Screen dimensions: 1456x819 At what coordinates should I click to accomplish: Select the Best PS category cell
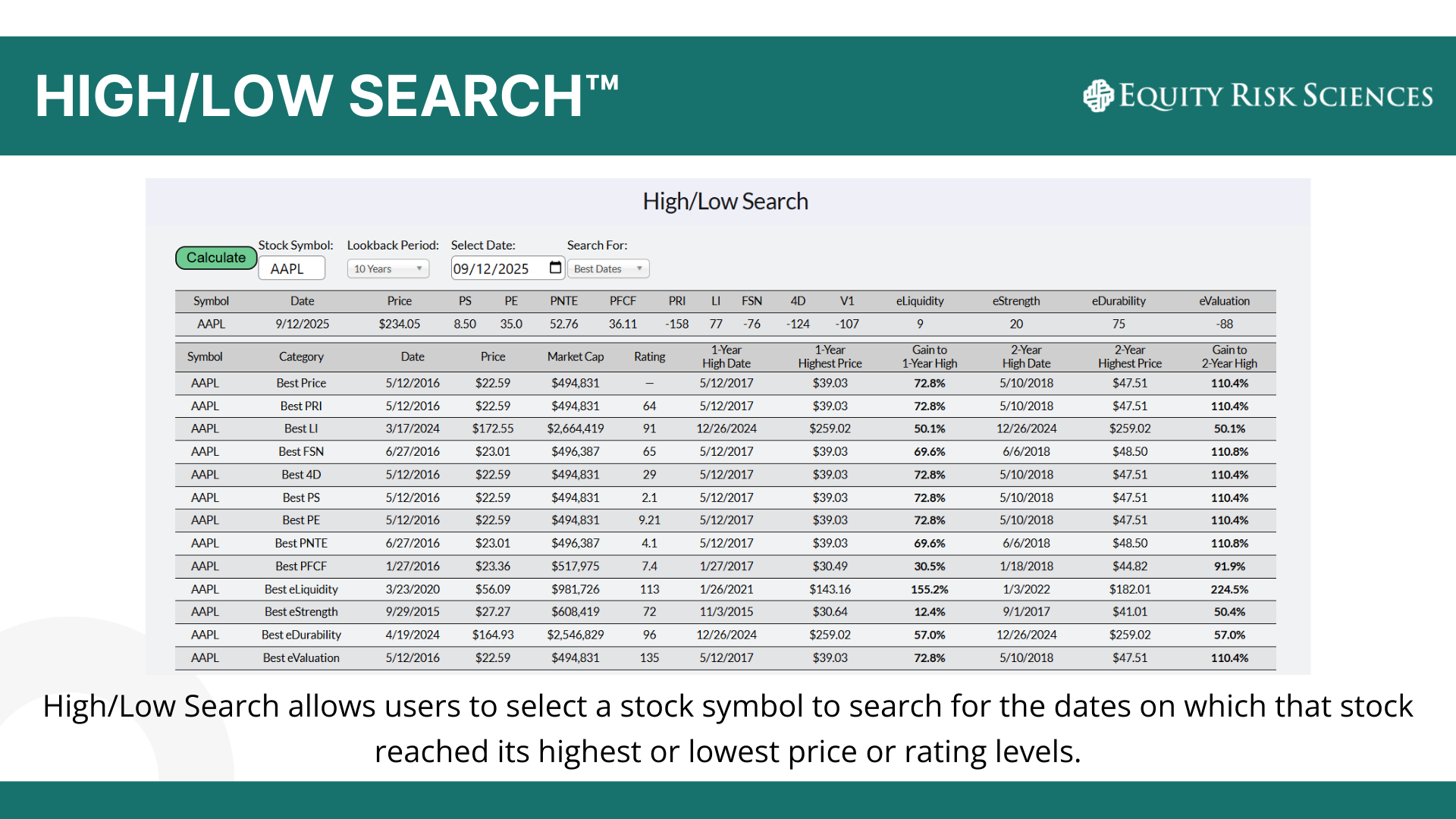301,497
